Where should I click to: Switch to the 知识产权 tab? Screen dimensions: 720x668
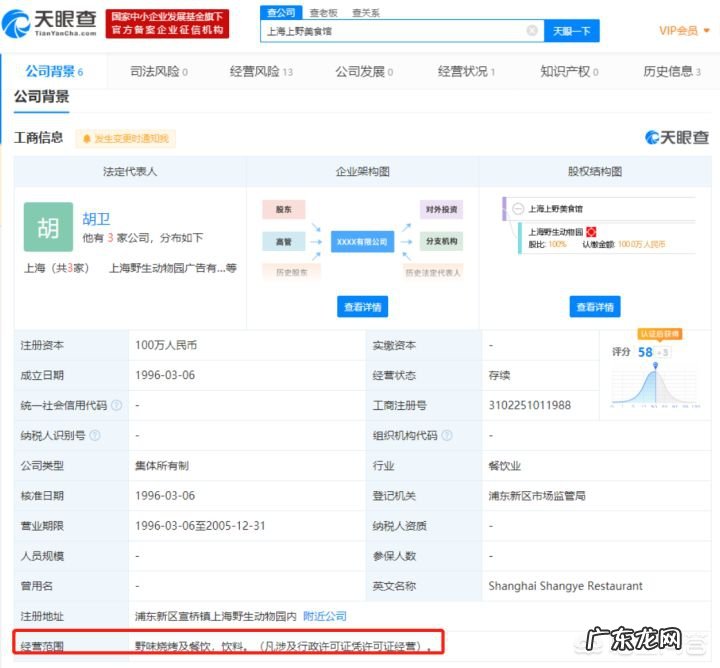point(569,72)
